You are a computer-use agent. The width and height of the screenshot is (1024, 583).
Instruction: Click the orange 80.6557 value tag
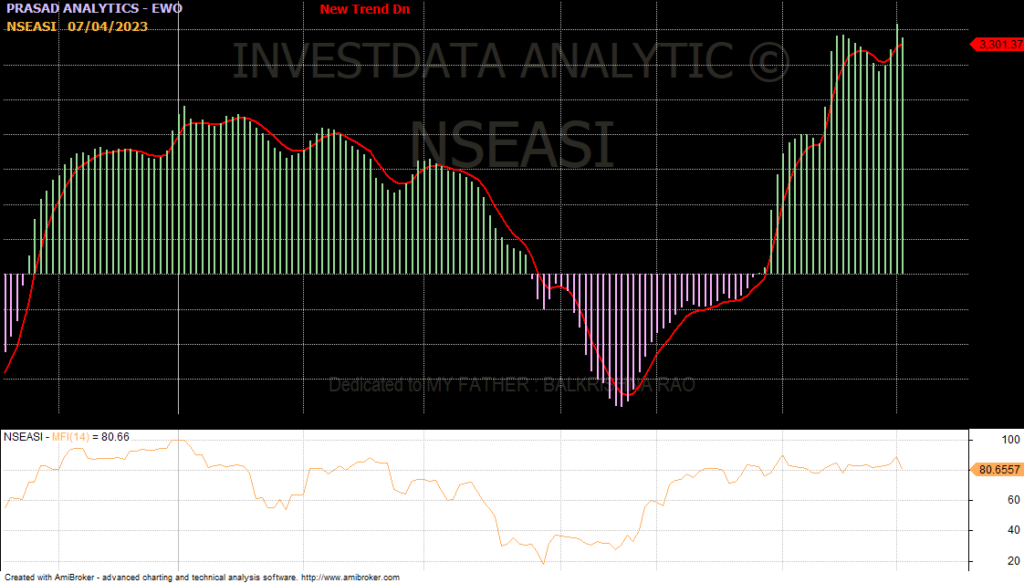click(999, 468)
